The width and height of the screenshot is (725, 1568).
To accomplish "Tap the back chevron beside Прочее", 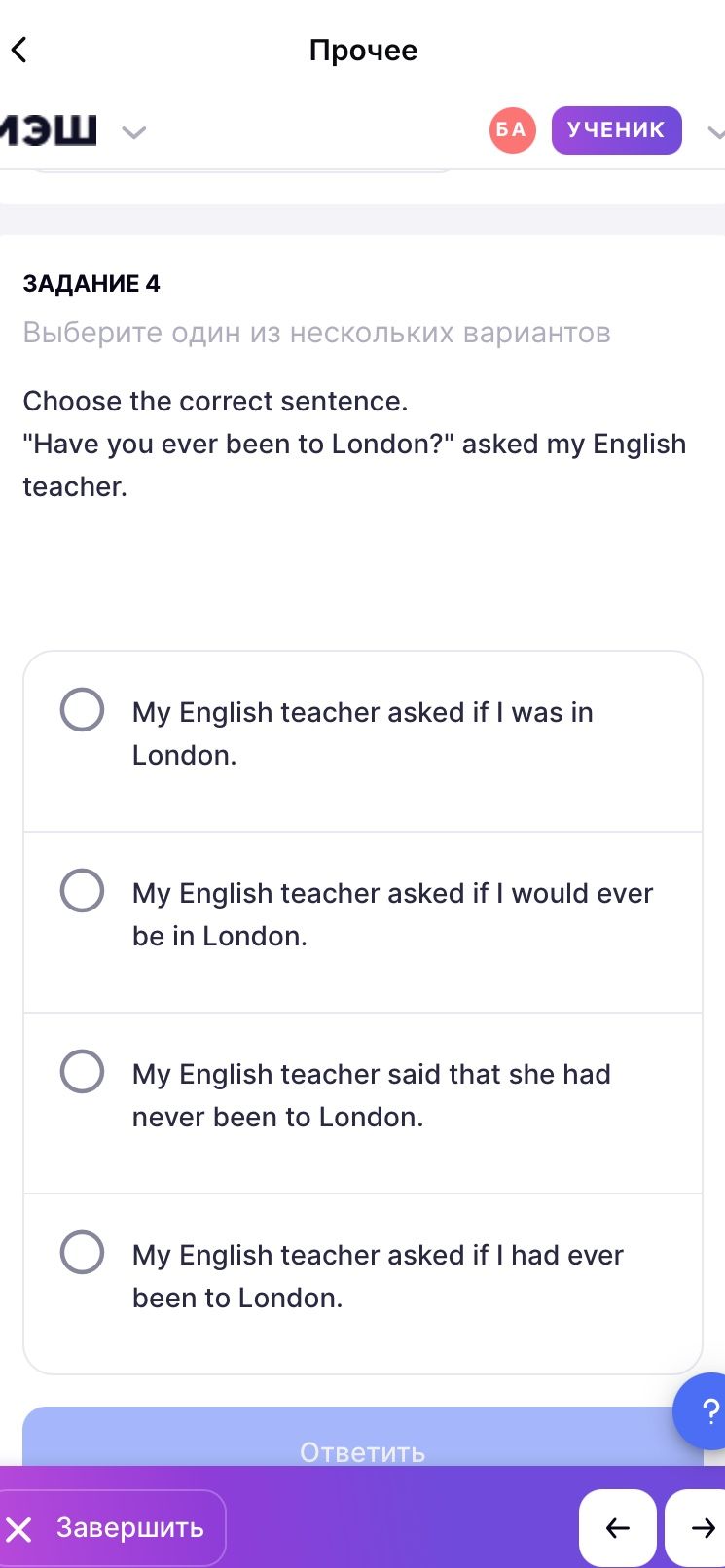I will tap(19, 50).
